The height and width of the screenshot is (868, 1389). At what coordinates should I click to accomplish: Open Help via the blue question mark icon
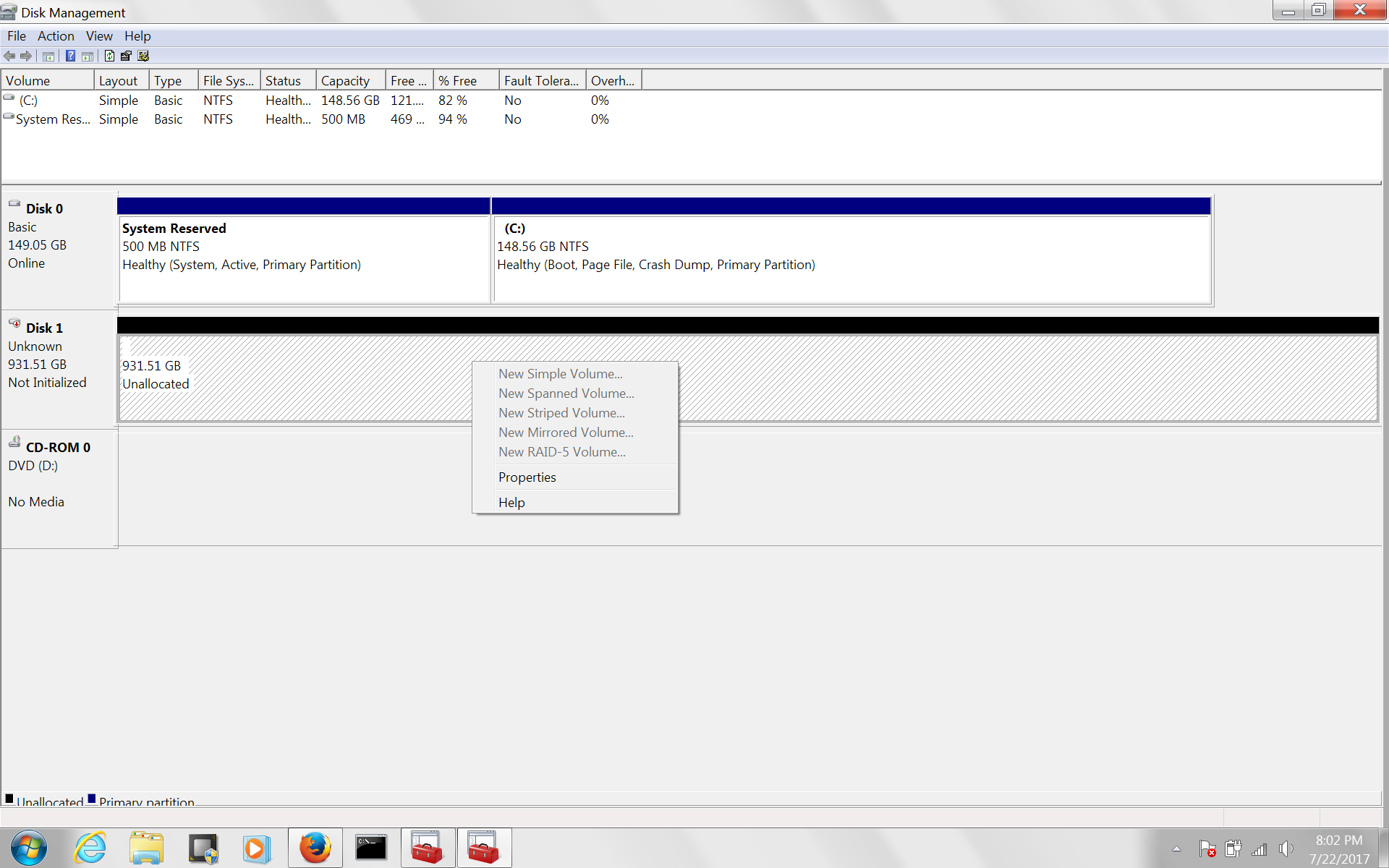70,56
